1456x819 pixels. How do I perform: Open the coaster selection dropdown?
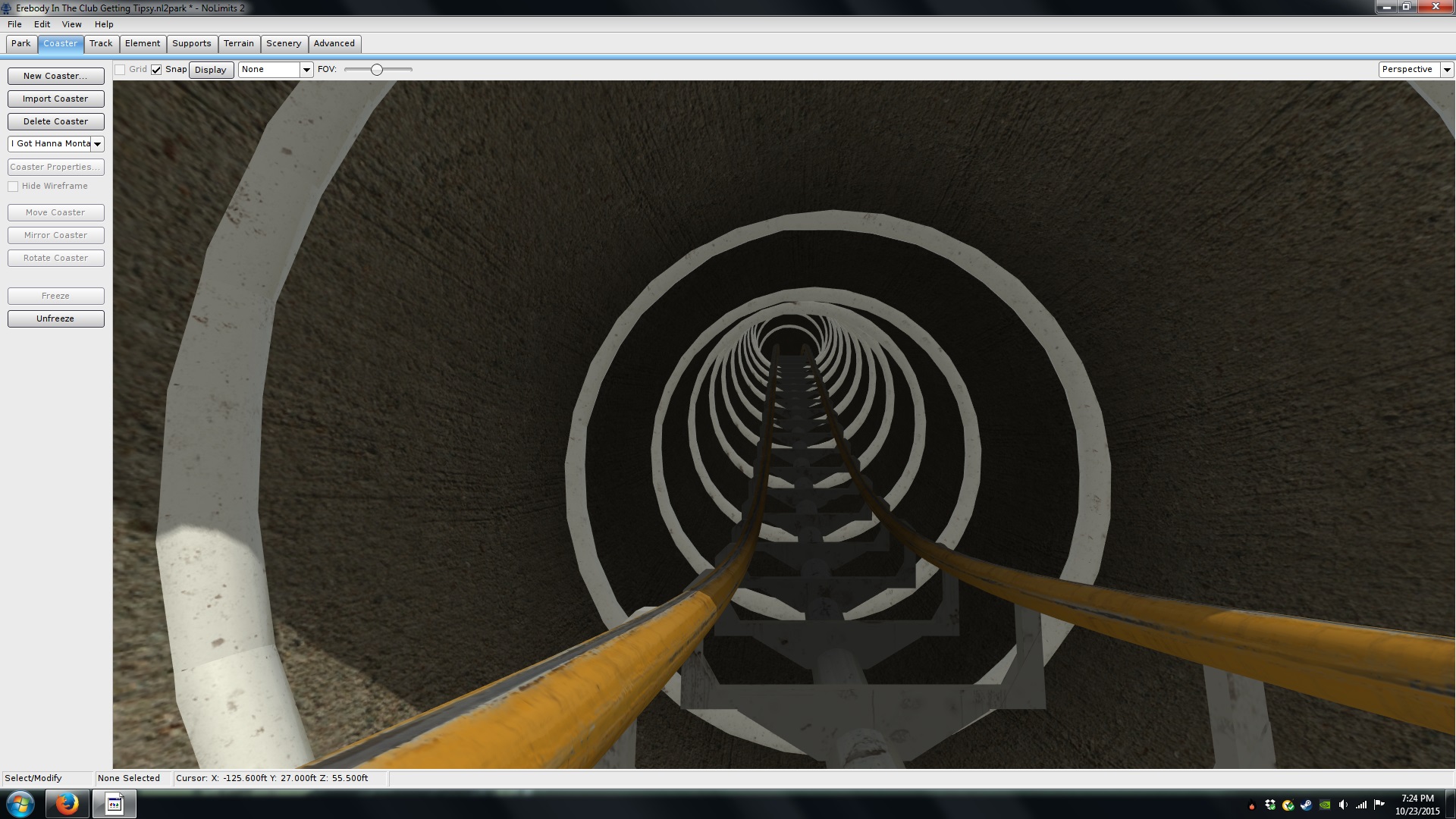click(97, 144)
